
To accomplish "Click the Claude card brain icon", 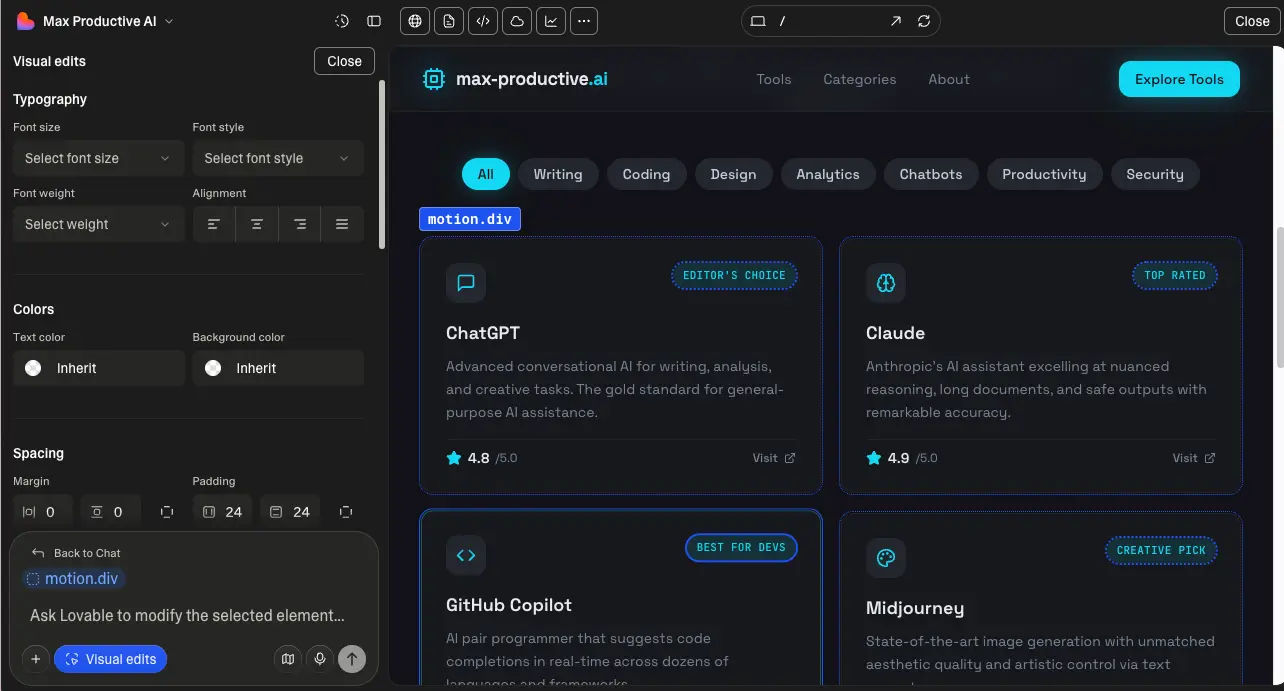I will (886, 283).
